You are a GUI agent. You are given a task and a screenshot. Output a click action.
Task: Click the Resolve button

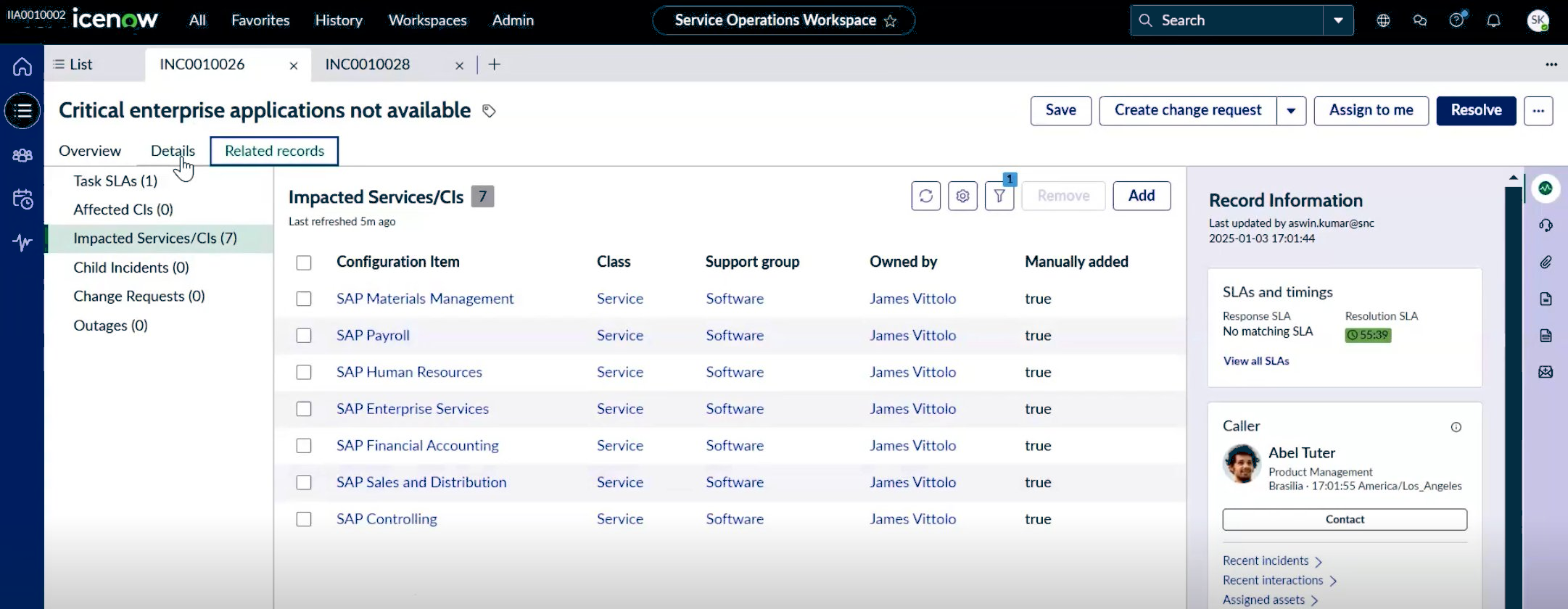(1476, 111)
